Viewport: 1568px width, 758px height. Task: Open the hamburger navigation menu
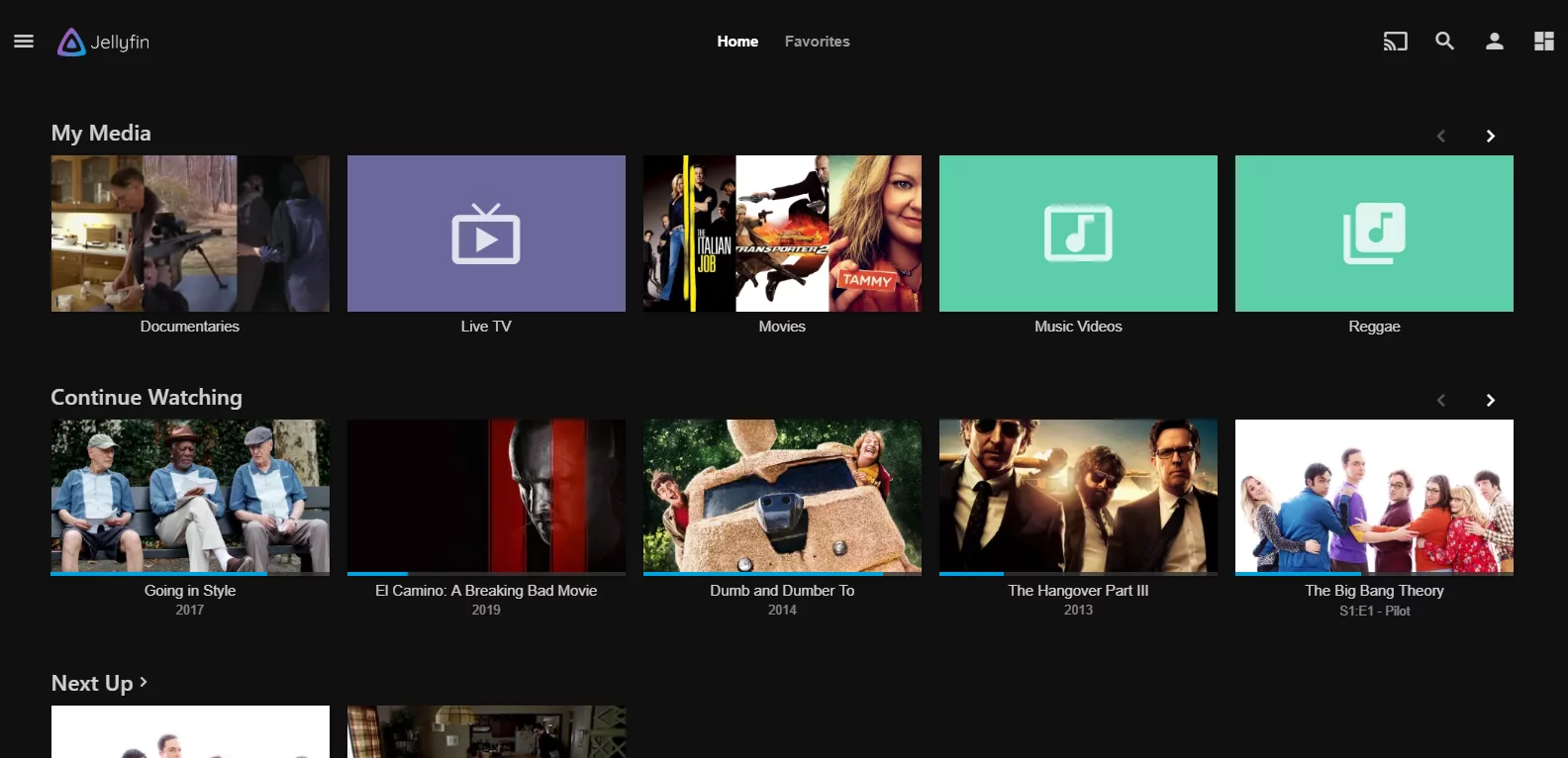pos(24,42)
